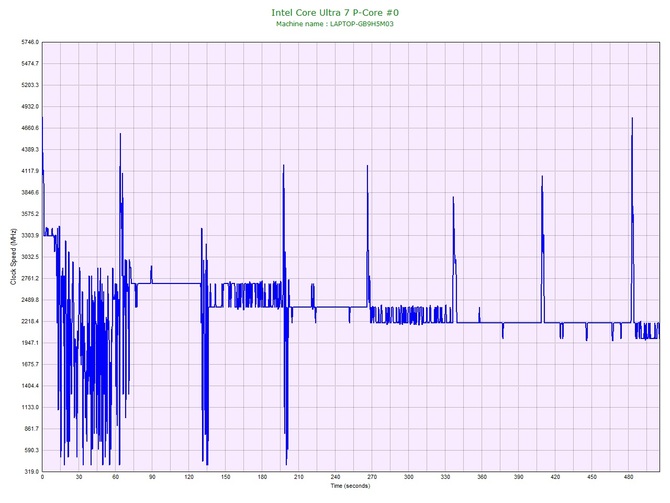
Task: Click the chart title "Intel Core Ultra 7 P-Core #0"
Action: click(335, 12)
